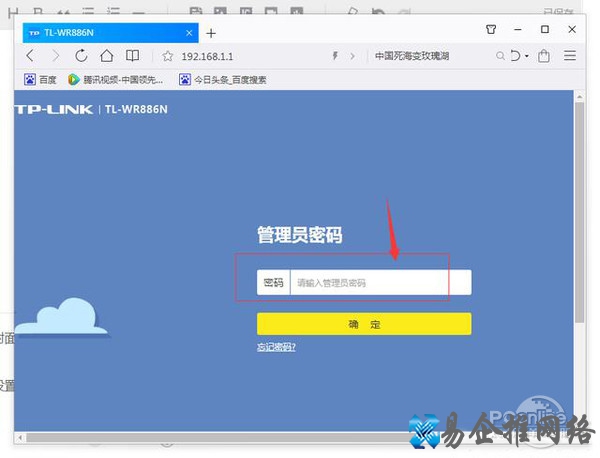
Task: Click the 忘记密码? link
Action: click(x=276, y=347)
